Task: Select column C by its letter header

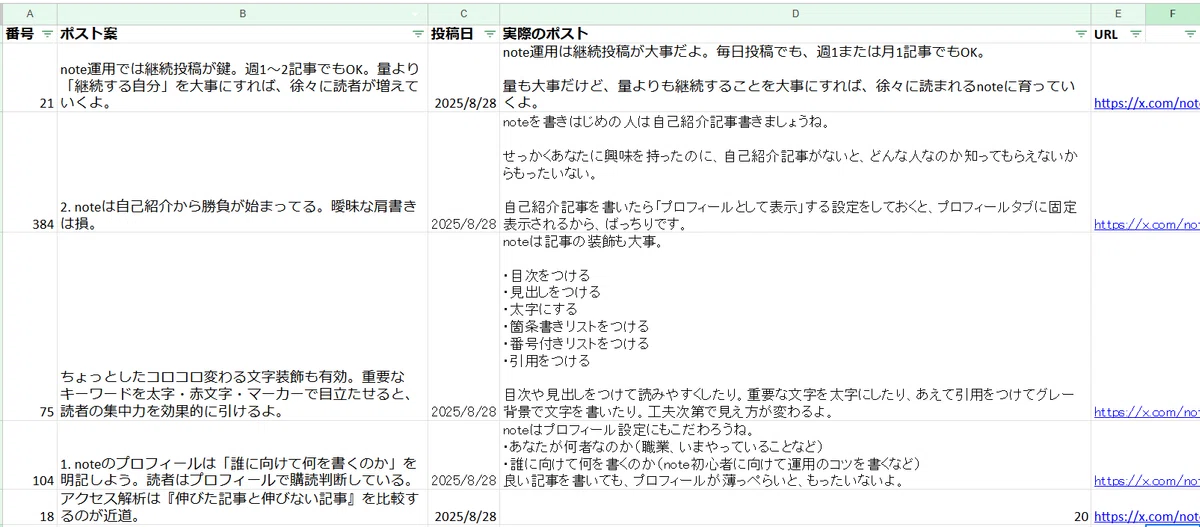Action: (464, 13)
